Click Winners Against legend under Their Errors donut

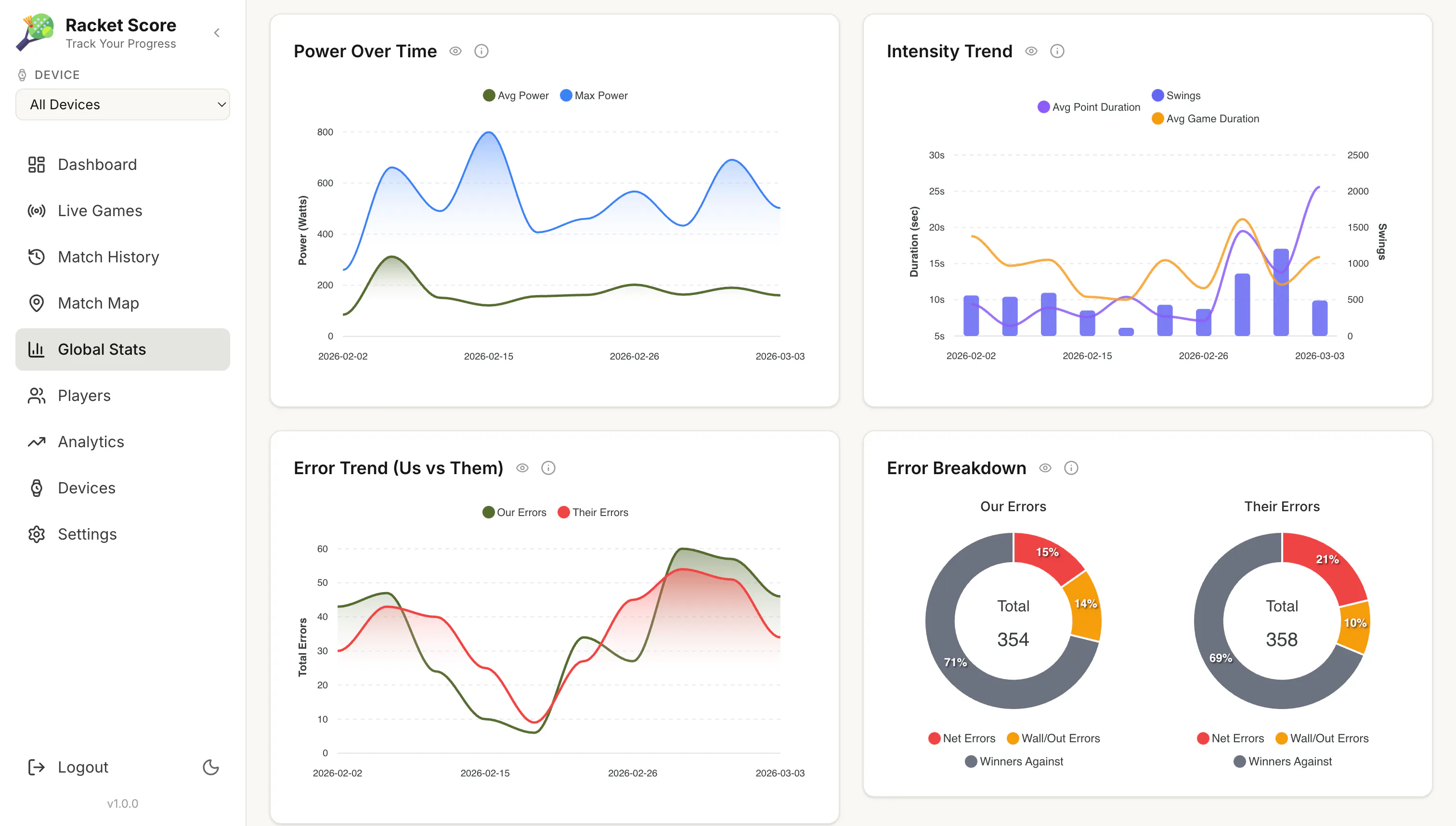[x=1283, y=762]
